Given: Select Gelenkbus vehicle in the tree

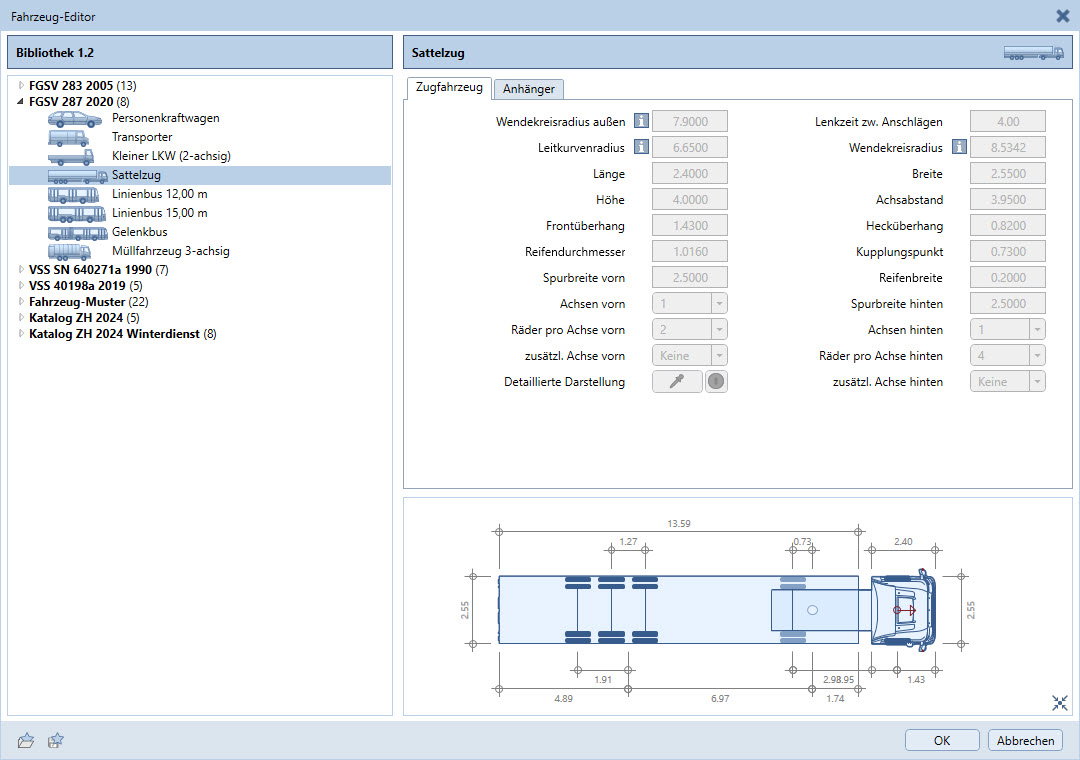Looking at the screenshot, I should pos(139,232).
